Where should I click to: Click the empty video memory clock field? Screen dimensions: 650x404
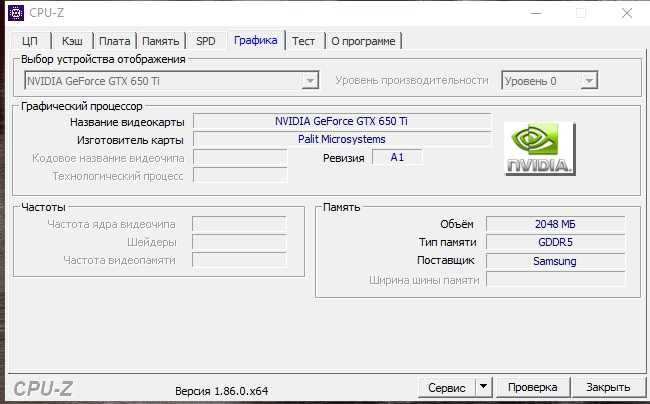[x=239, y=260]
